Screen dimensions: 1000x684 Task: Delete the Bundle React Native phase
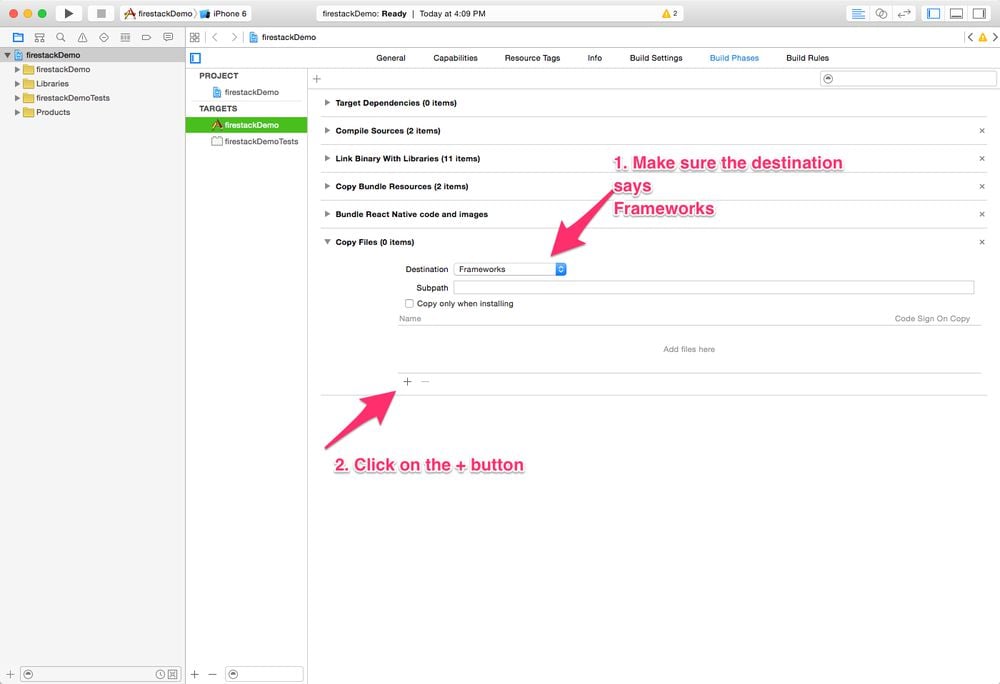[x=982, y=214]
